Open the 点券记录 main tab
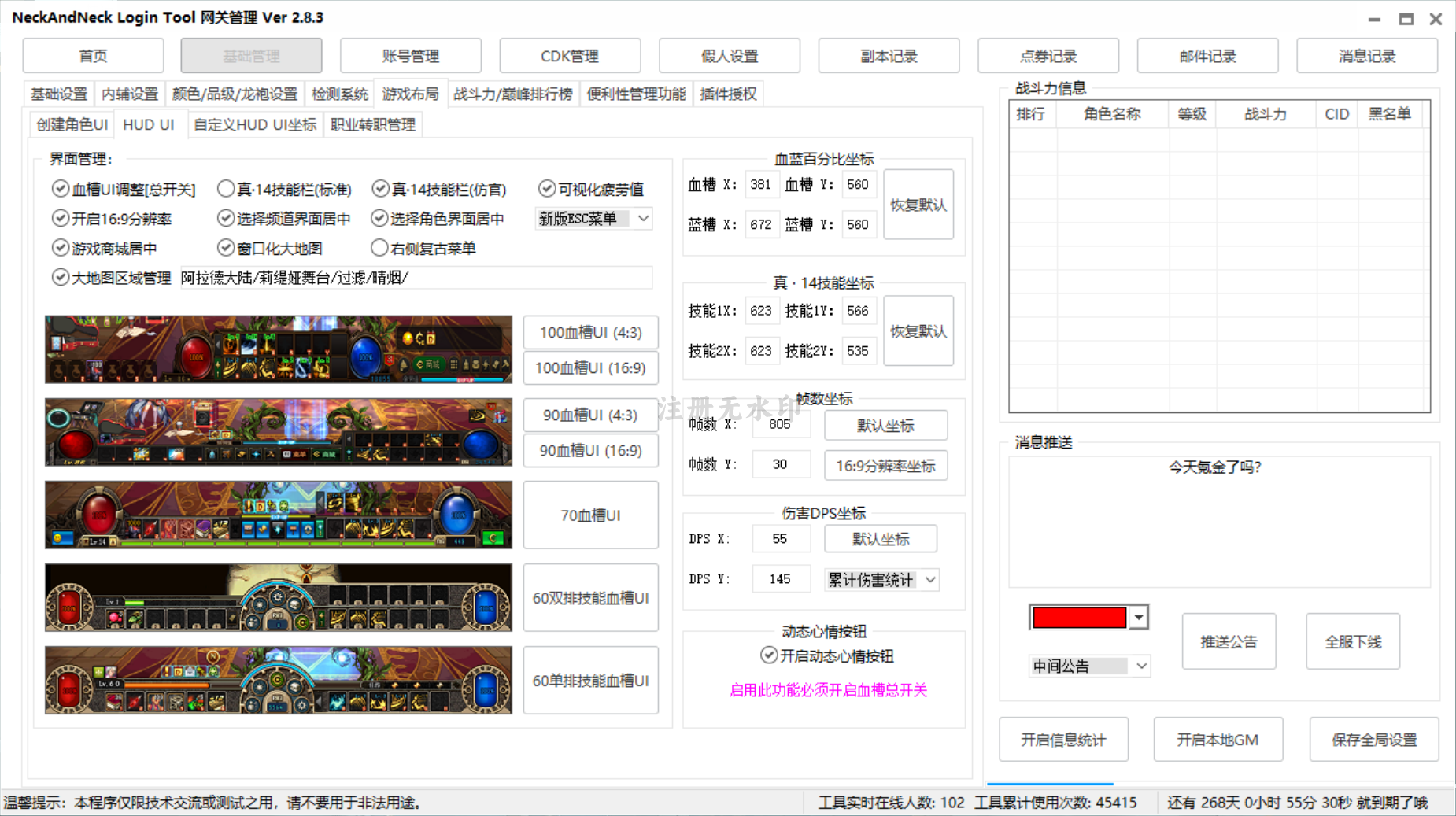Image resolution: width=1456 pixels, height=816 pixels. pos(1048,56)
